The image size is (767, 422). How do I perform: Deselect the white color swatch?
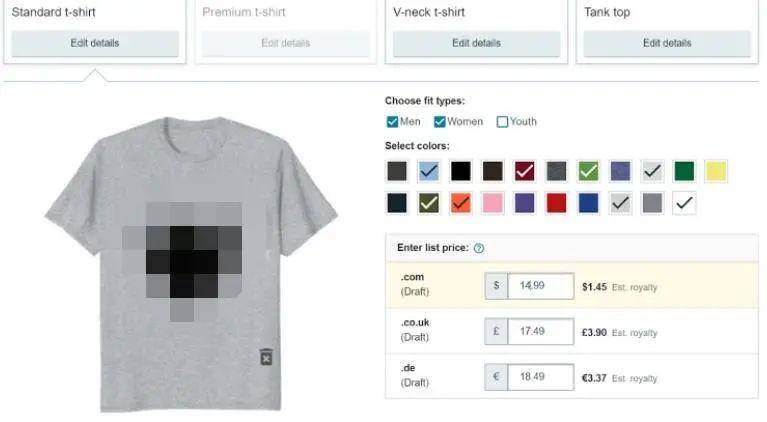(684, 203)
